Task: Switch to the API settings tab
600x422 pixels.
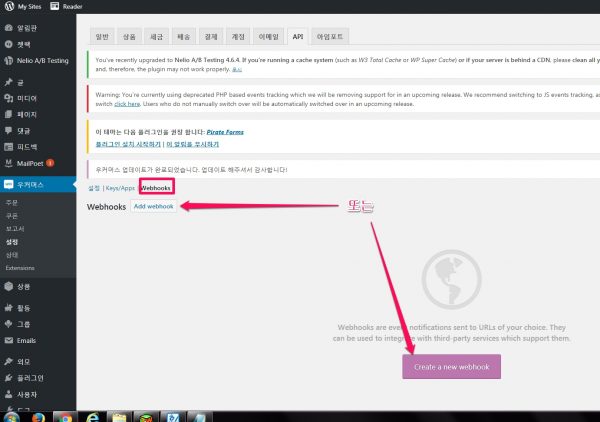Action: (x=297, y=35)
